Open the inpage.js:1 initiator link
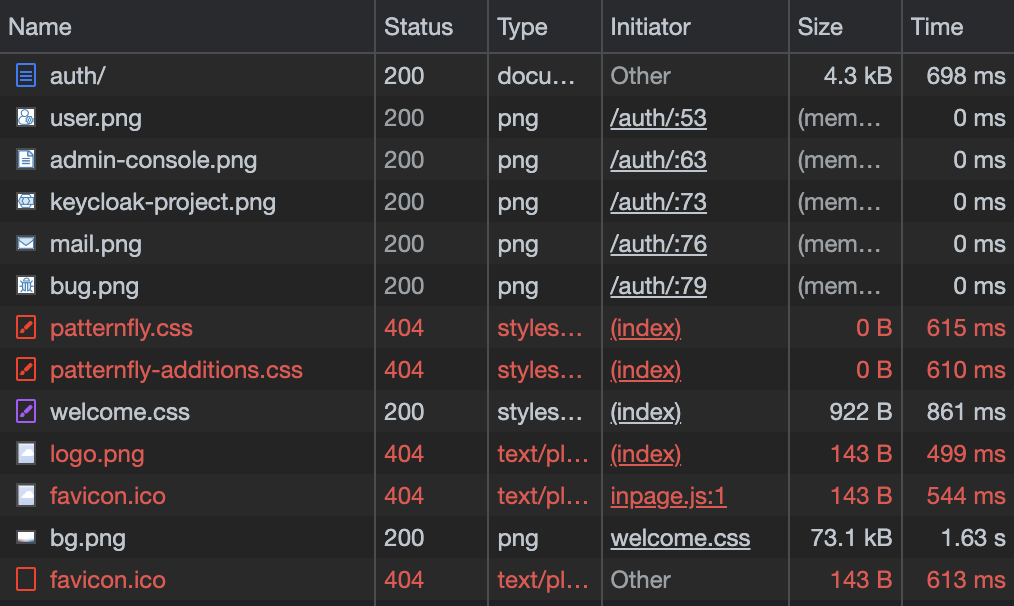 tap(668, 496)
